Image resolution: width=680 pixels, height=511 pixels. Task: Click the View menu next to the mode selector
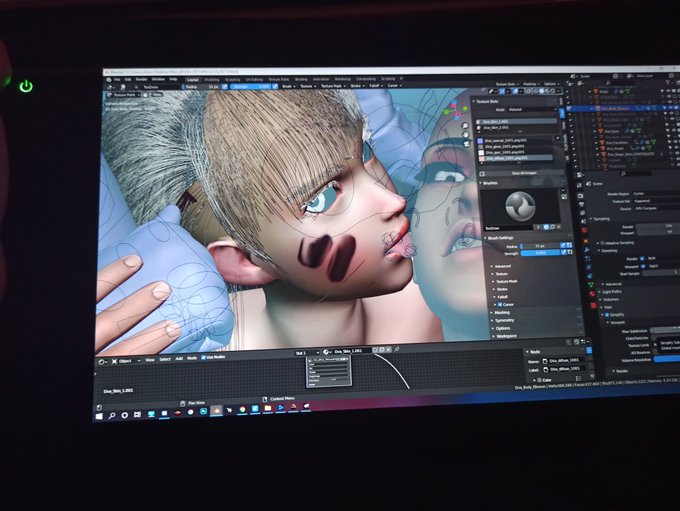[157, 95]
